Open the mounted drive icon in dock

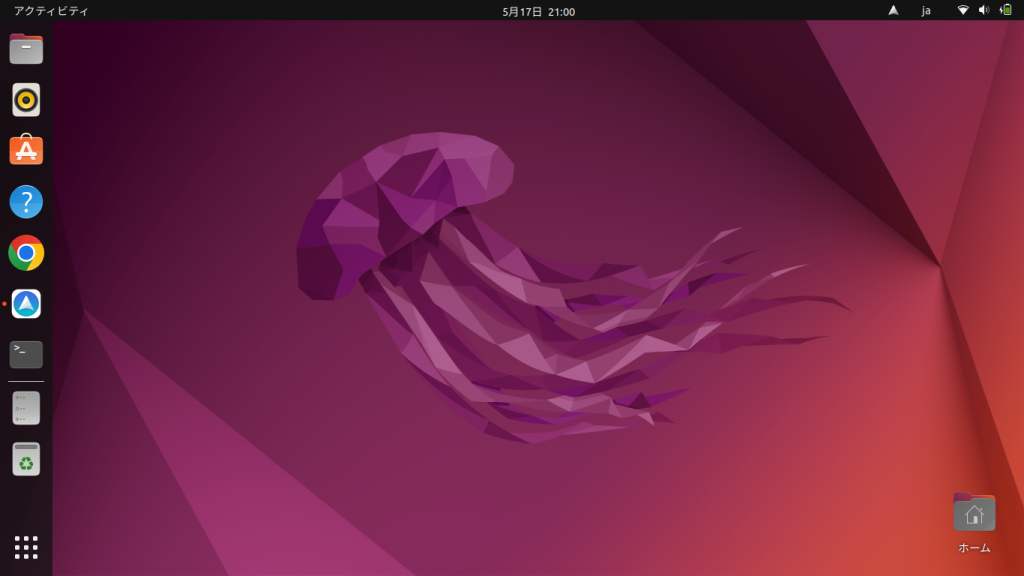tap(26, 408)
